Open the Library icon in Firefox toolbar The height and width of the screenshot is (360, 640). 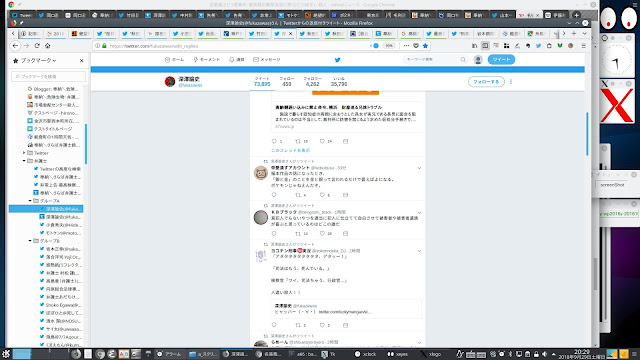tap(474, 46)
